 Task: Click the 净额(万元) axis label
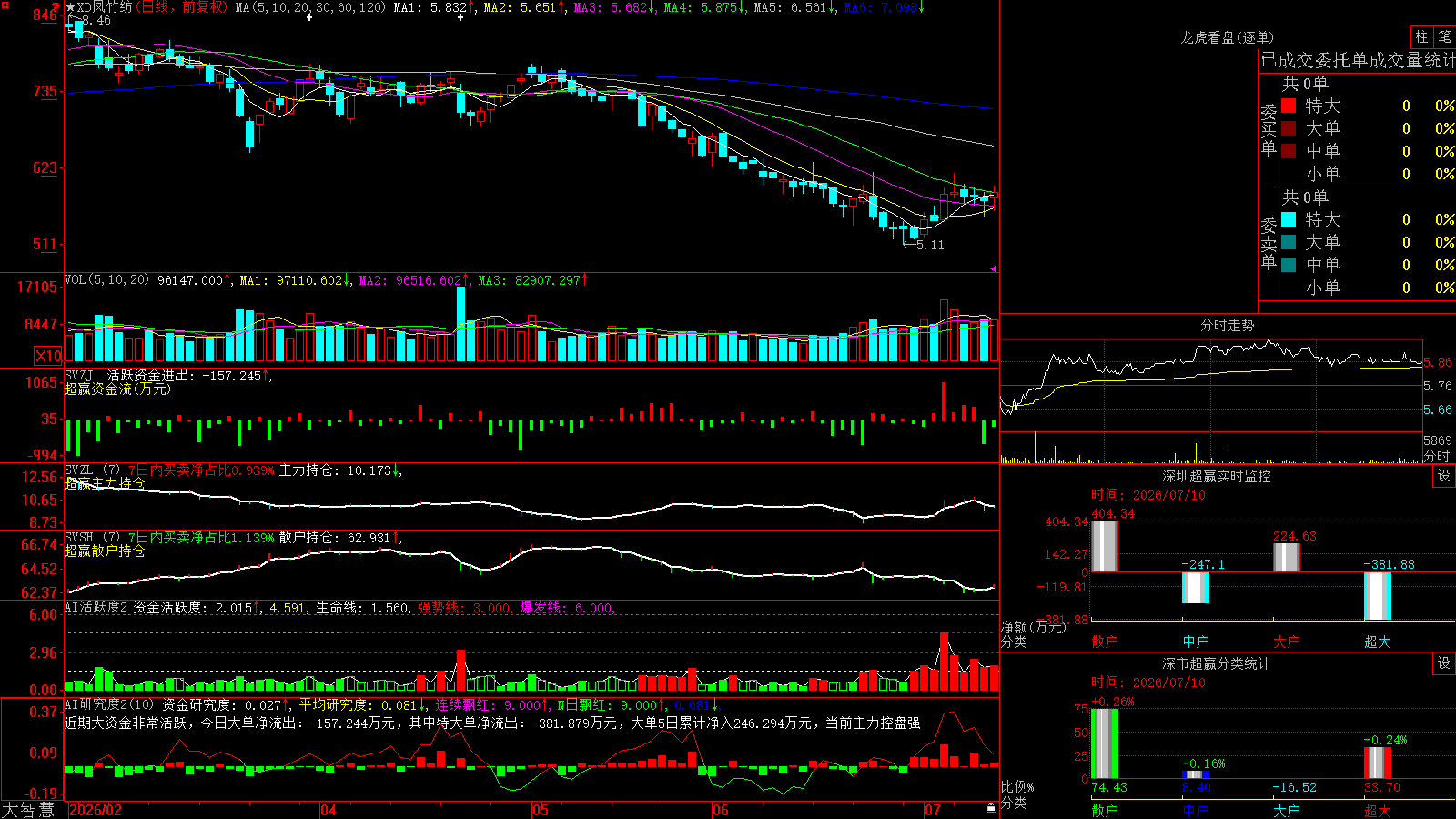[x=1034, y=627]
